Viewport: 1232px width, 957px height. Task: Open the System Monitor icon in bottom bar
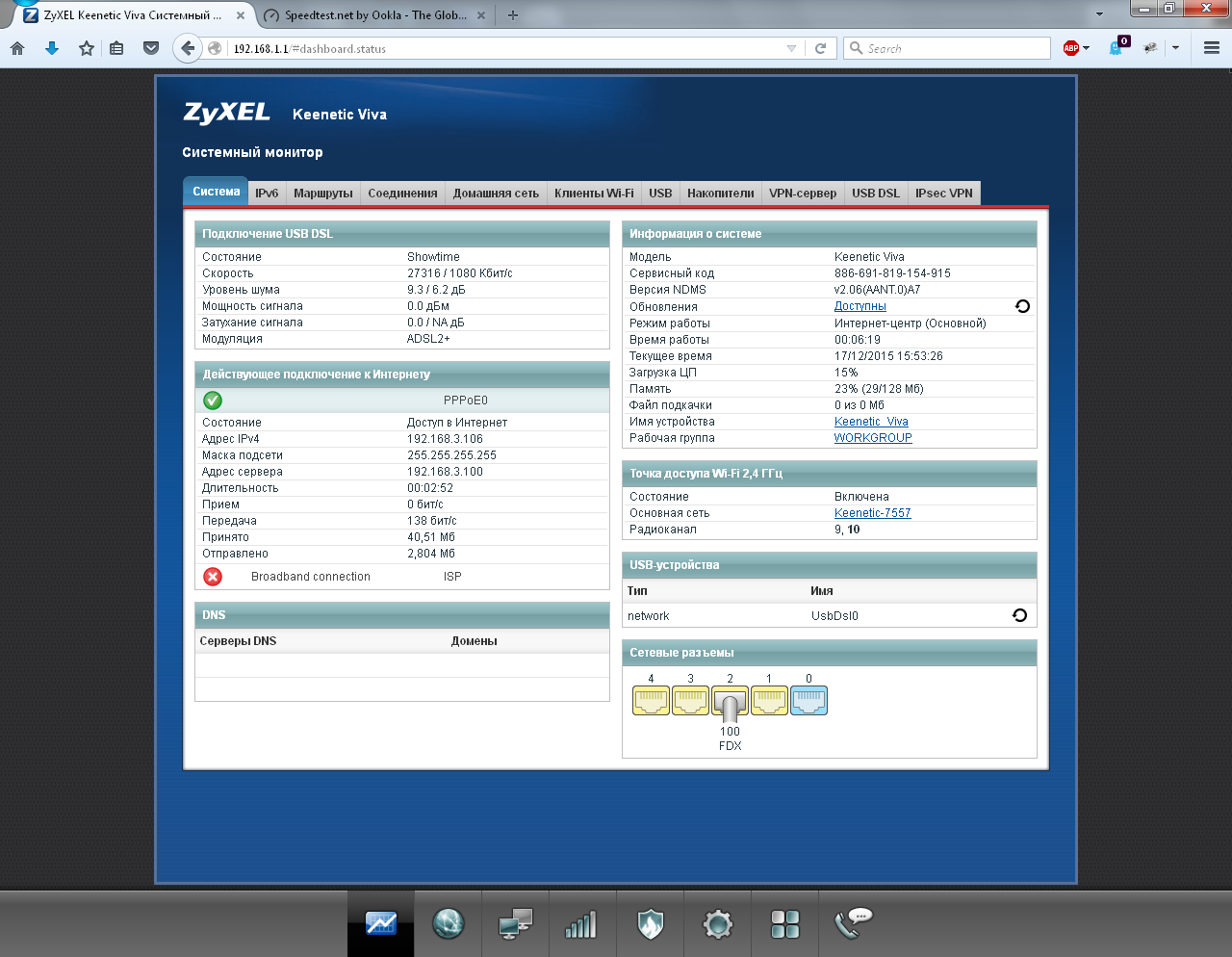(x=381, y=924)
